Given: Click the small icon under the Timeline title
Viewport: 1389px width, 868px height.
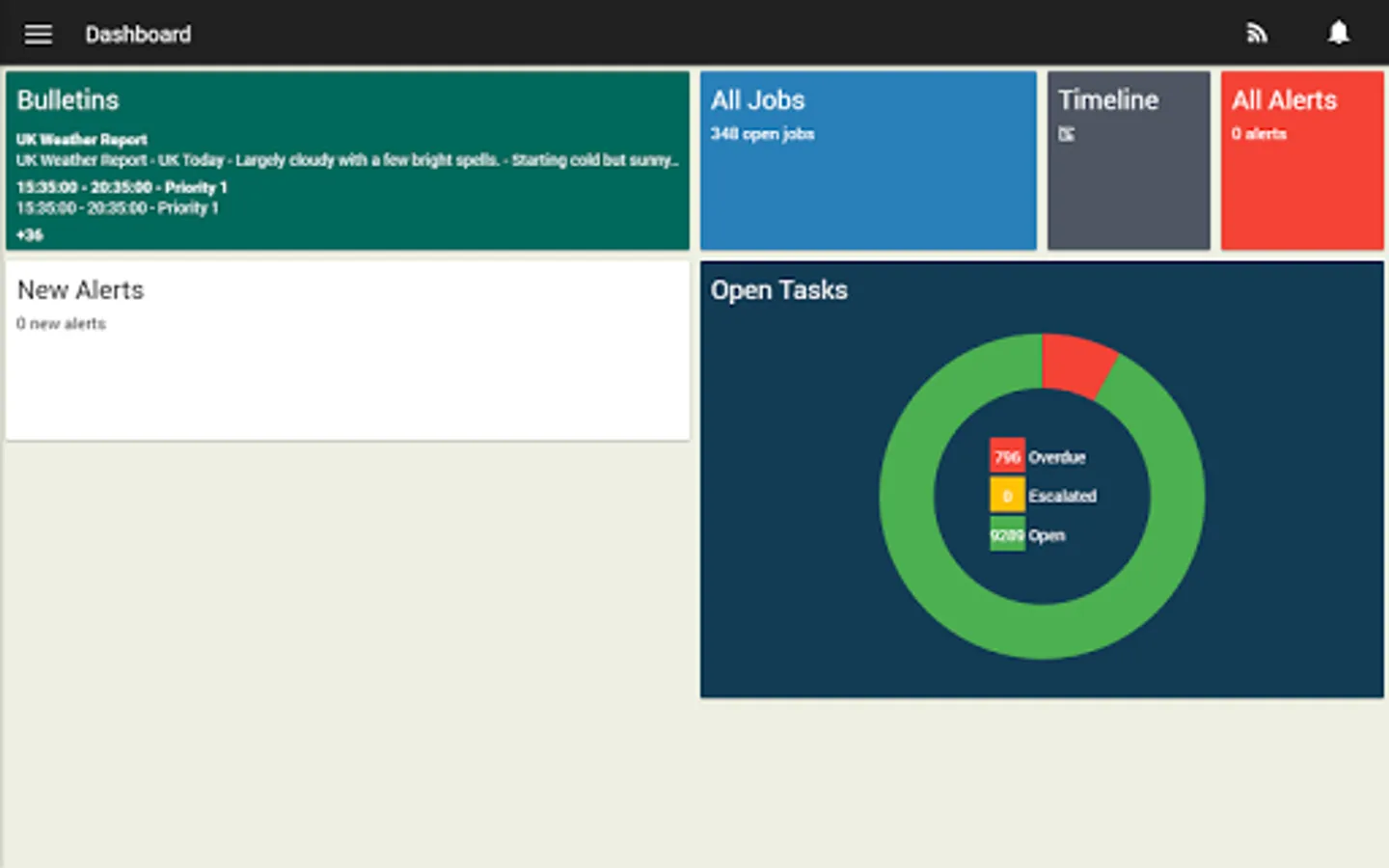Looking at the screenshot, I should [x=1066, y=134].
